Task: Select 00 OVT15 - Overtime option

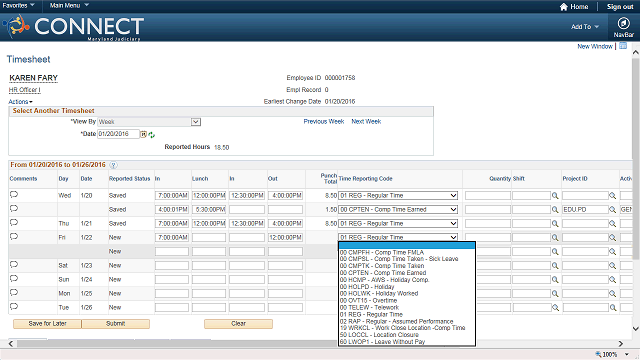Action: tap(407, 300)
